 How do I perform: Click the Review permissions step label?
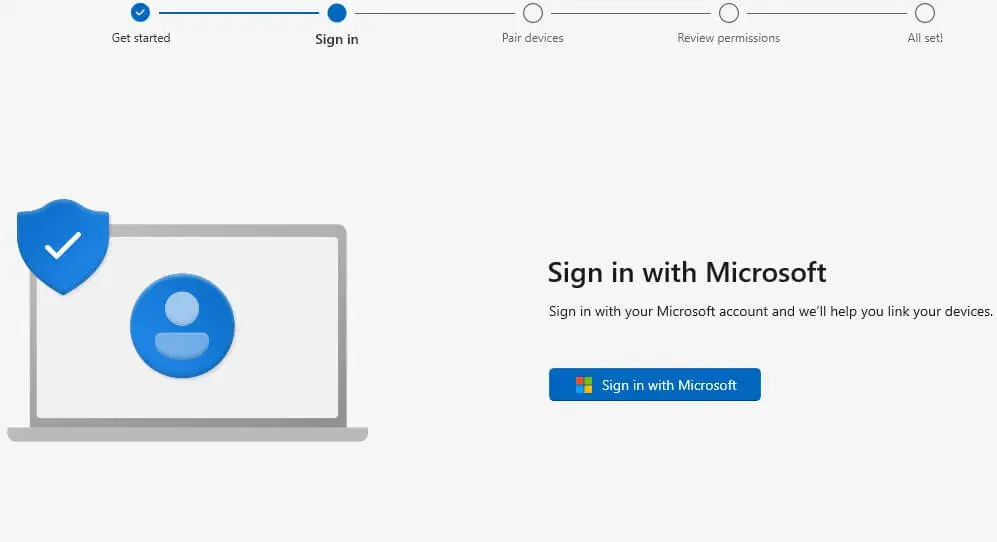[x=729, y=38]
